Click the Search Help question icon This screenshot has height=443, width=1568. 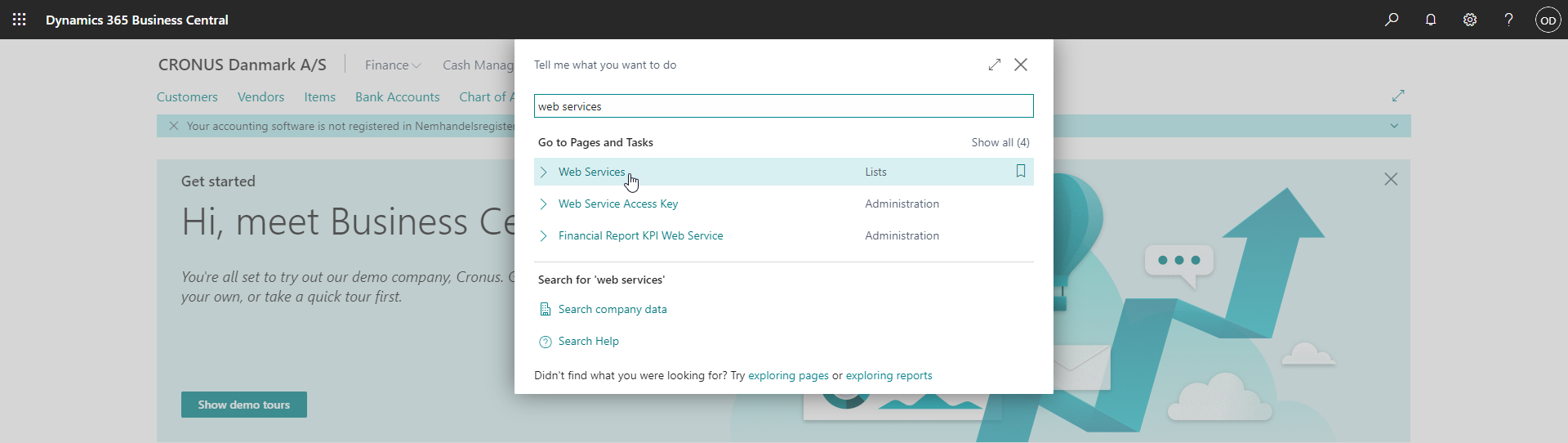coord(546,342)
